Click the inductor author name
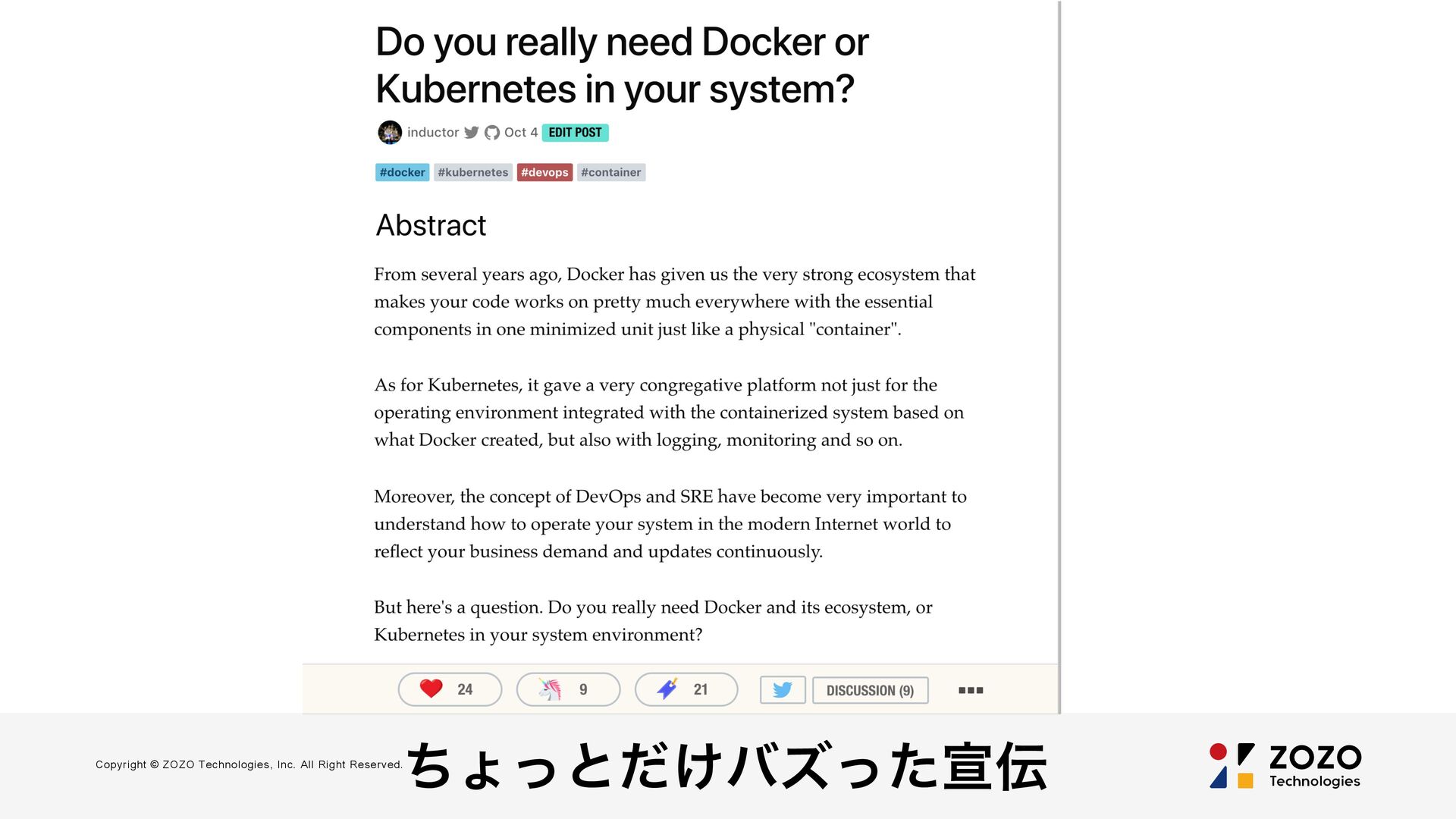Viewport: 1456px width, 819px height. (x=433, y=132)
